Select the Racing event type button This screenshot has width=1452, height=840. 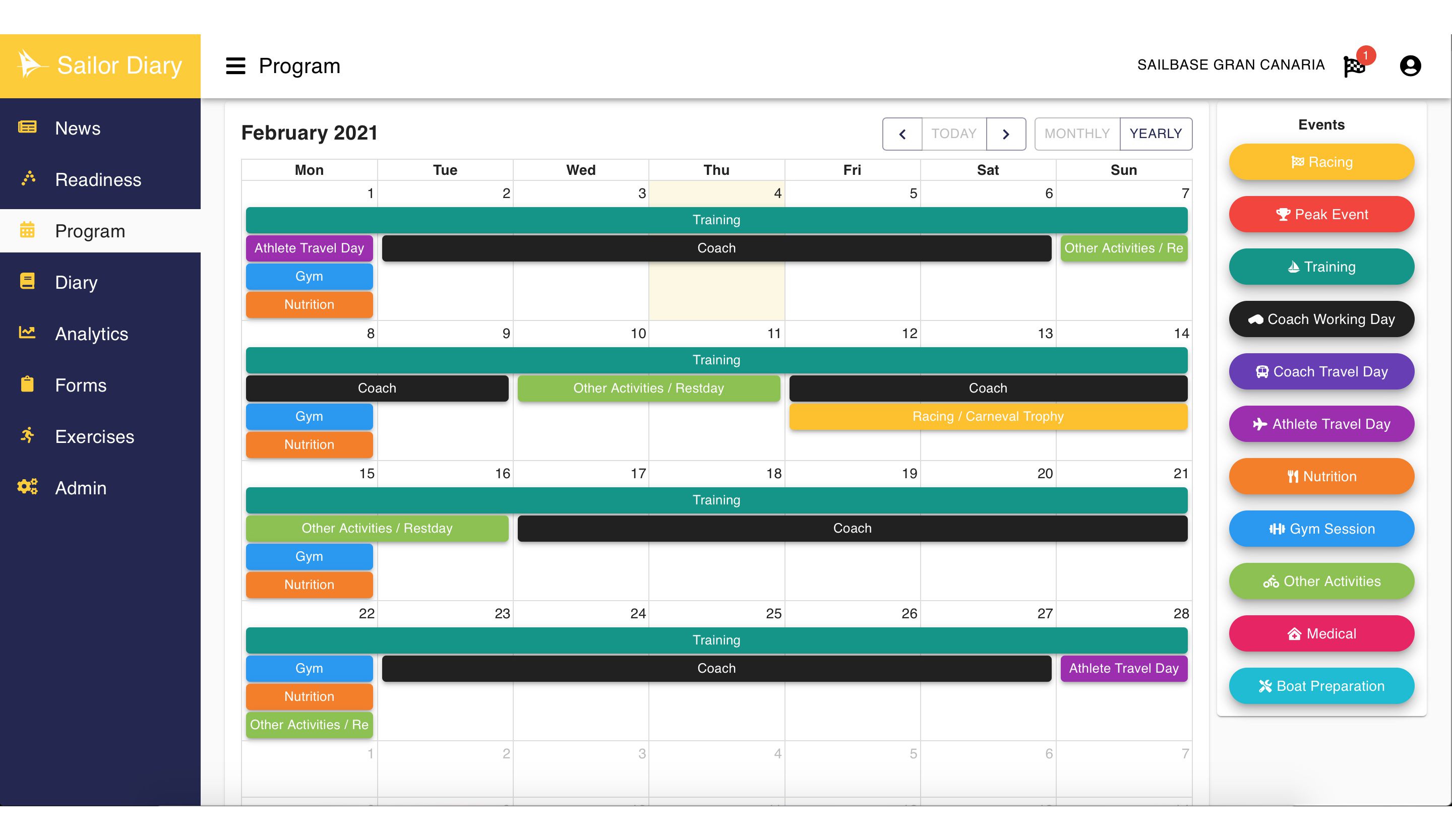click(1321, 162)
